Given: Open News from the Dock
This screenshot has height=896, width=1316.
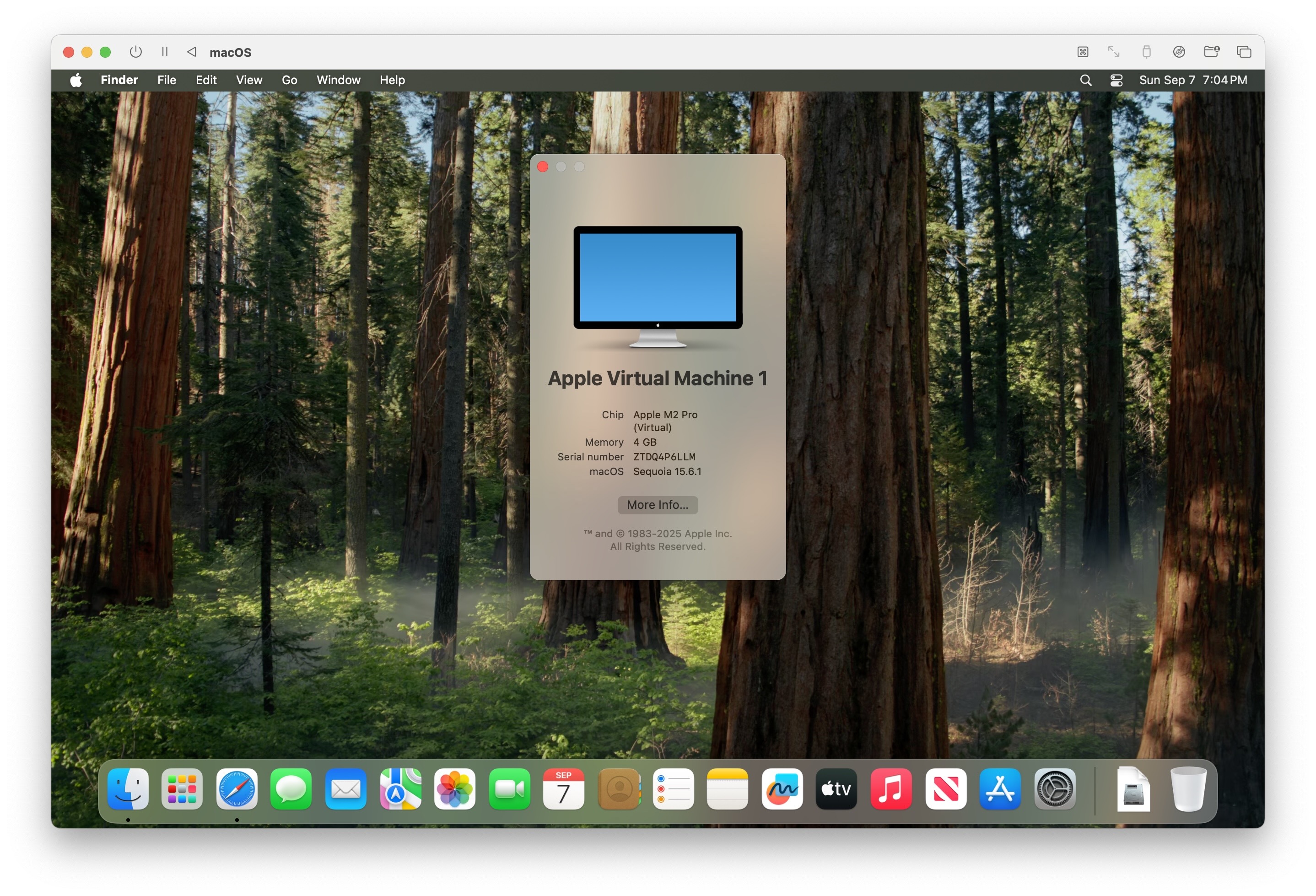Looking at the screenshot, I should point(946,789).
